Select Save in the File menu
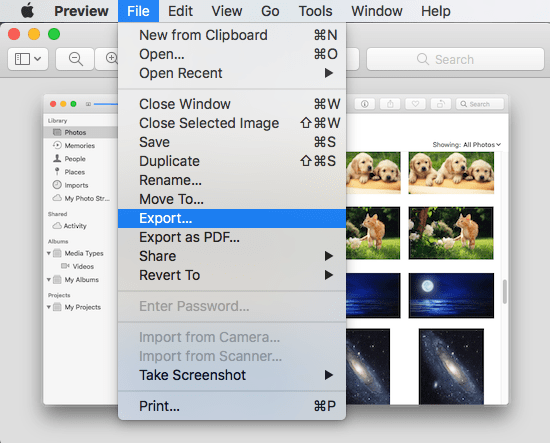The width and height of the screenshot is (550, 443). (x=232, y=142)
